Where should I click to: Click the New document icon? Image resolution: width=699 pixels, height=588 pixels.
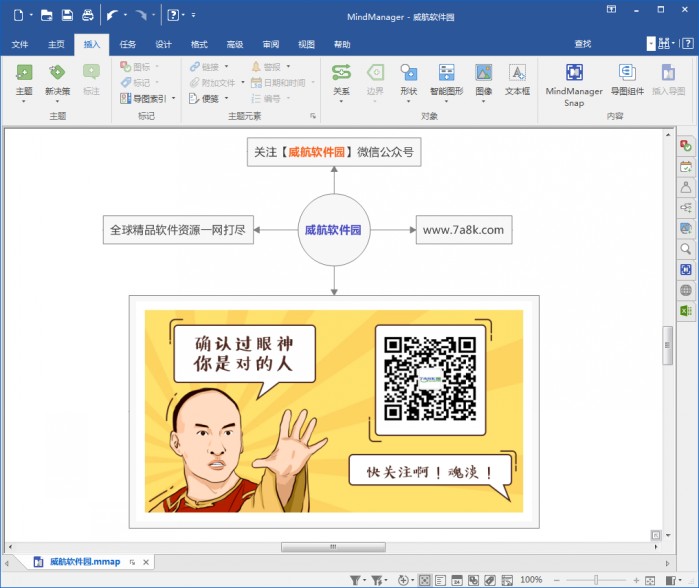click(18, 16)
